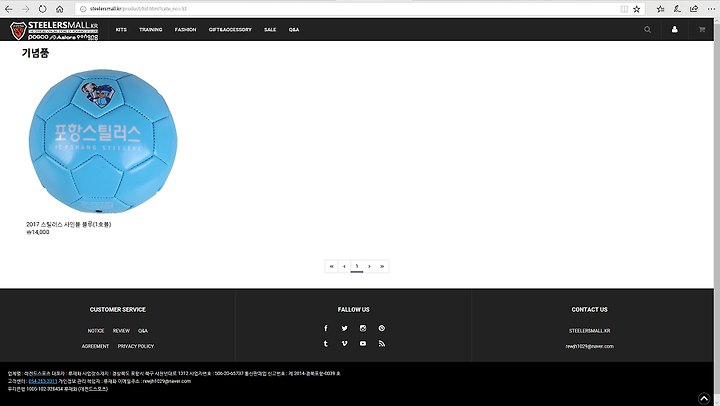Image resolution: width=720 pixels, height=406 pixels.
Task: Click the 054-283-3313 phone link
Action: 43,381
